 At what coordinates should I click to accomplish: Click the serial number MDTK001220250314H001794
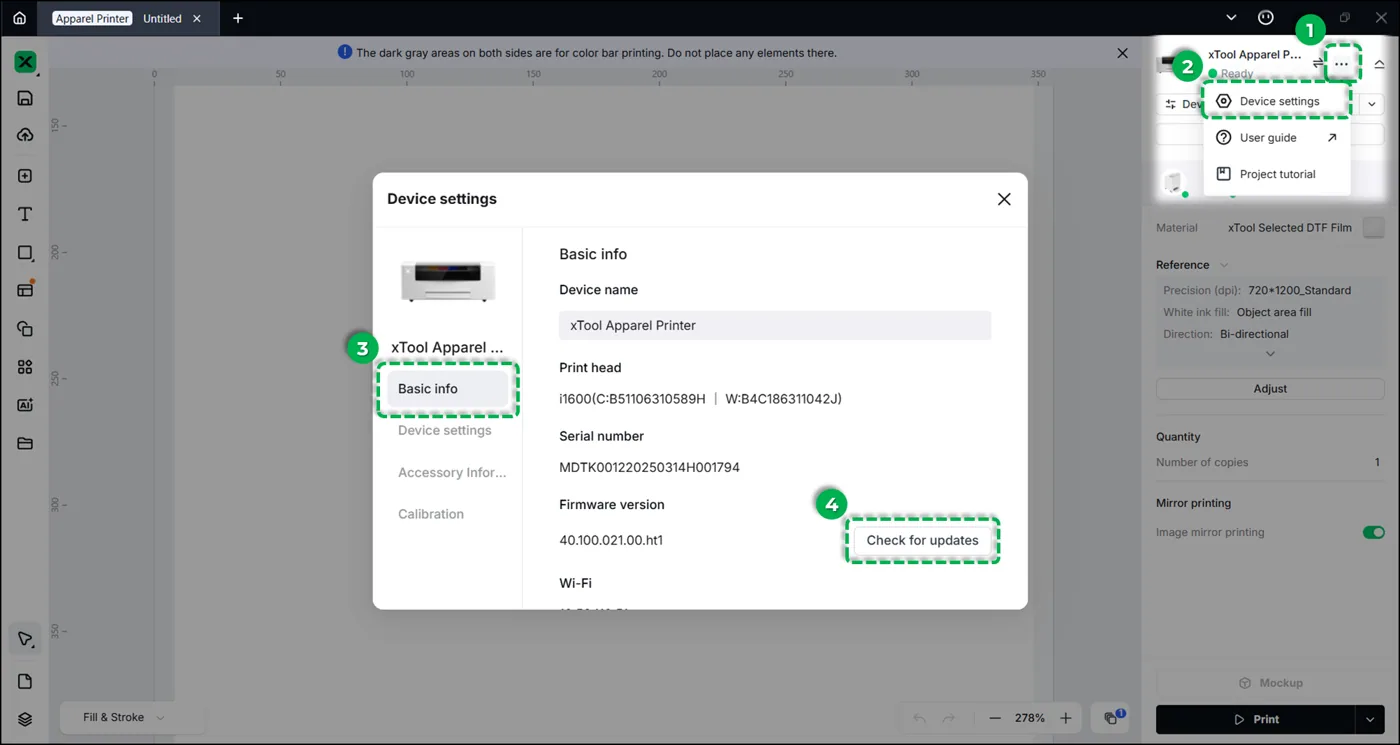tap(649, 468)
